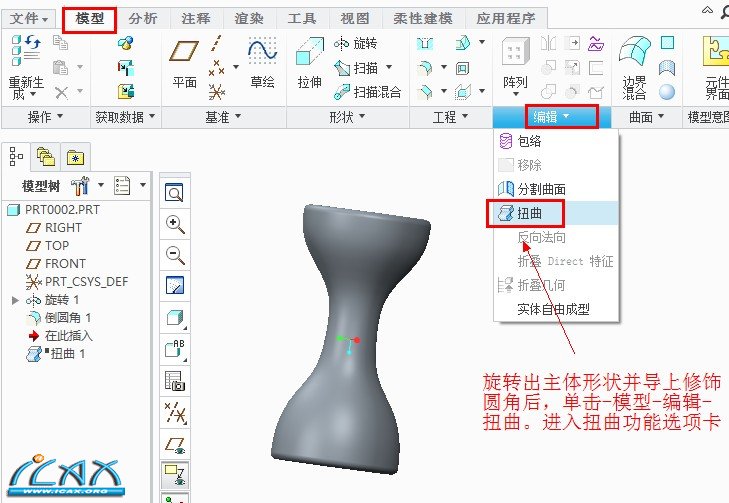Viewport: 729px width, 503px height.
Task: Open the View Manager icon
Action: coord(174,380)
